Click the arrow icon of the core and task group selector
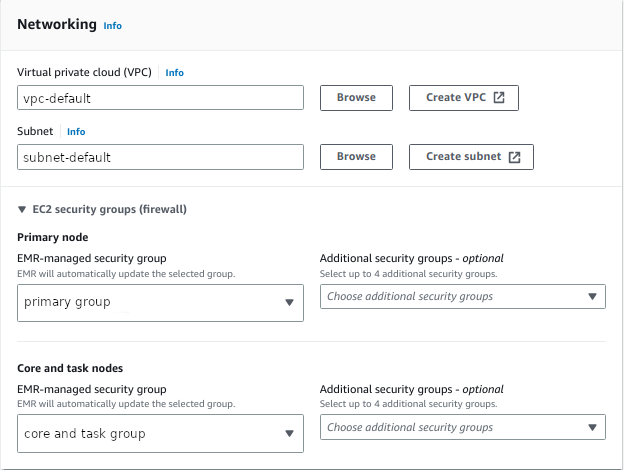This screenshot has height=470, width=624. [289, 434]
